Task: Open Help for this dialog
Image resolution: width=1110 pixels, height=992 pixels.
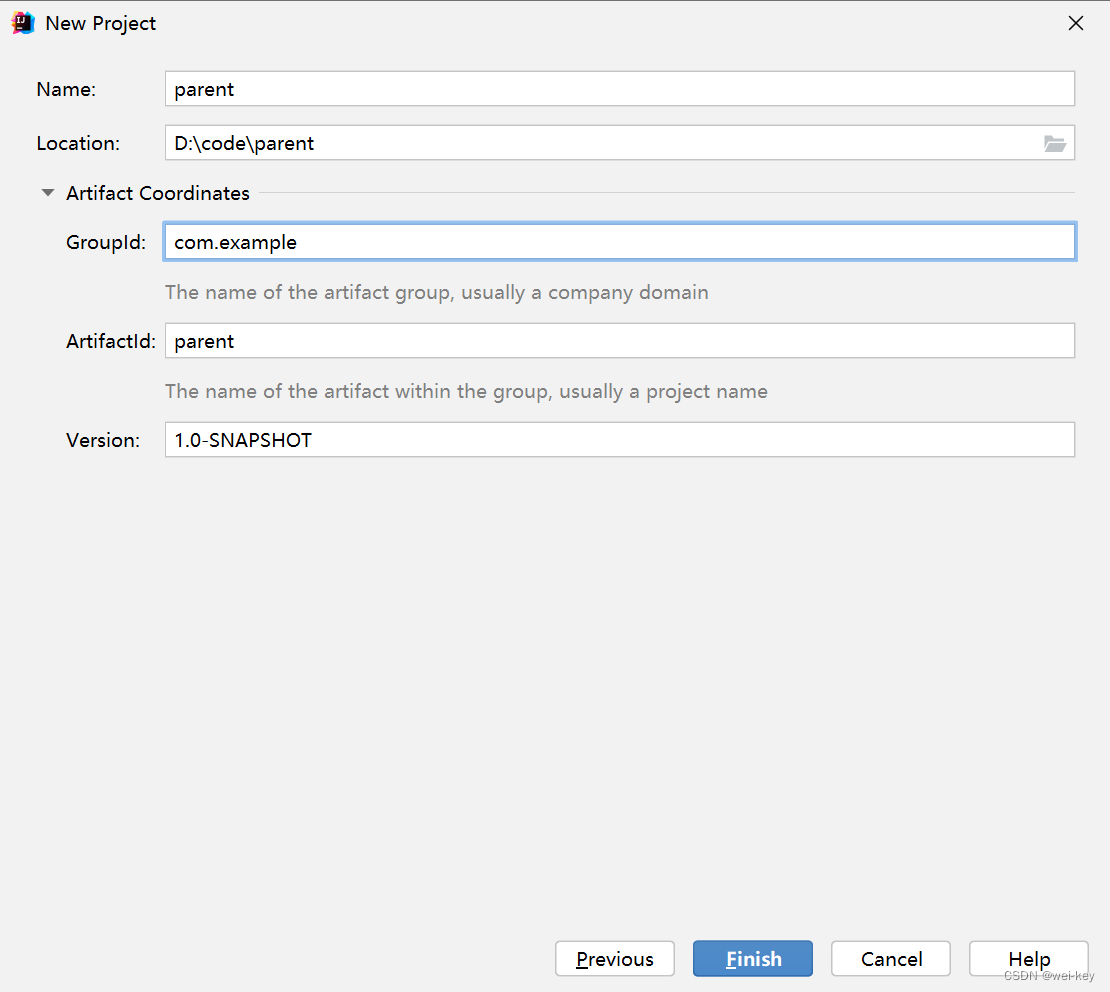Action: (1029, 959)
